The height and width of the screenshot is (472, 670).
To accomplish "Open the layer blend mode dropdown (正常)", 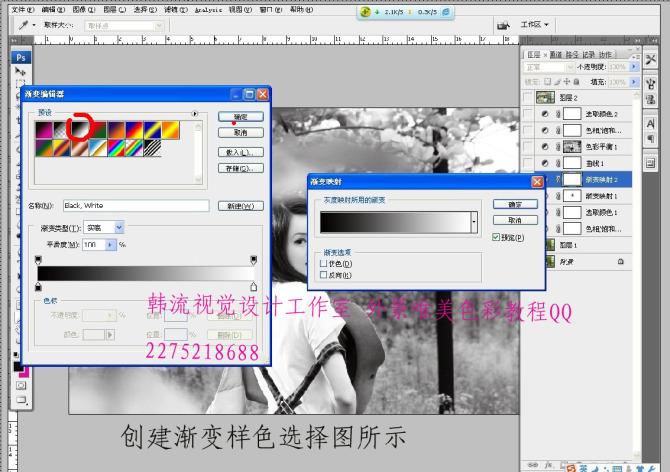I will point(549,67).
